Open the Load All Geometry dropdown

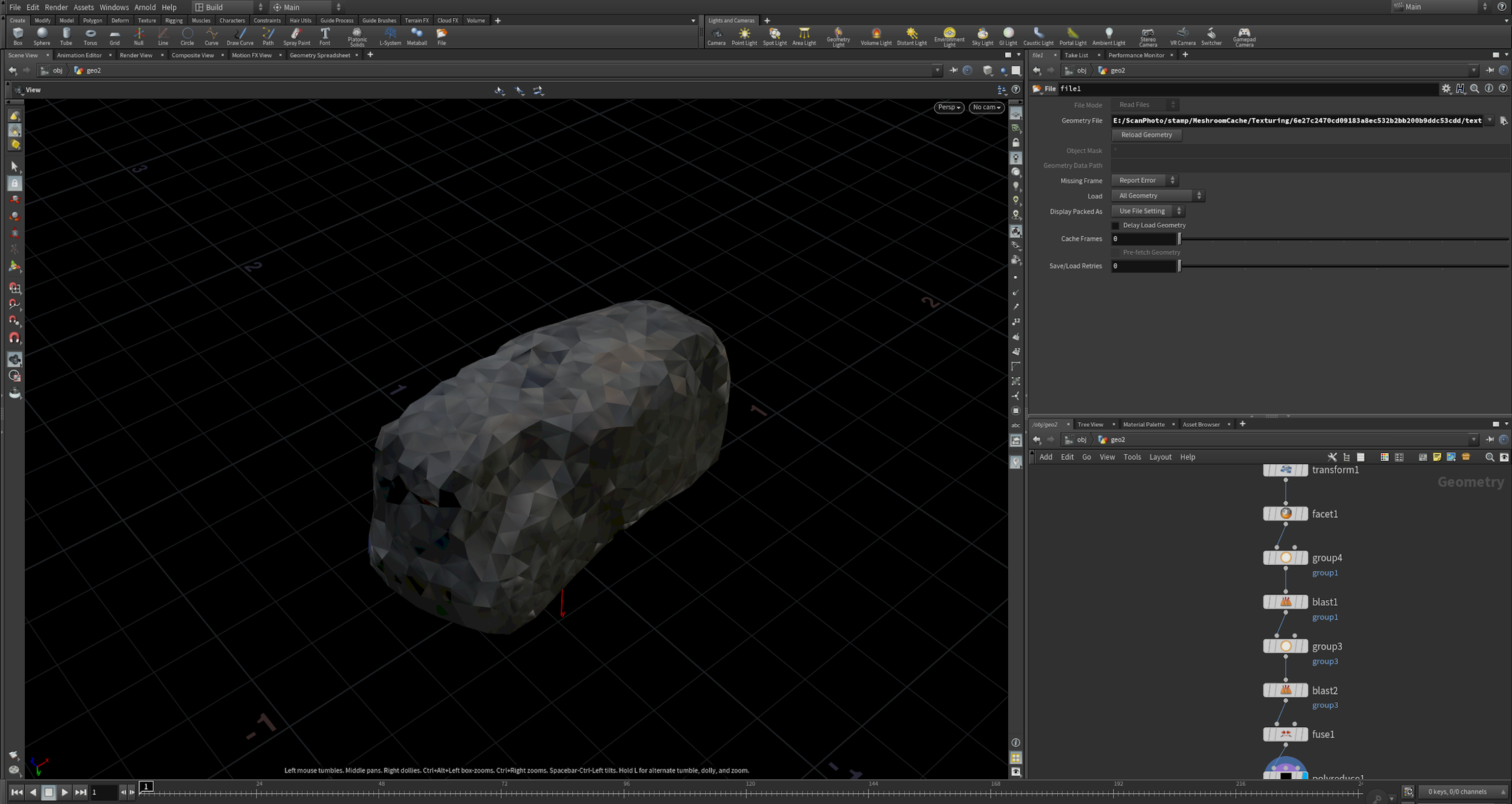[x=1158, y=196]
